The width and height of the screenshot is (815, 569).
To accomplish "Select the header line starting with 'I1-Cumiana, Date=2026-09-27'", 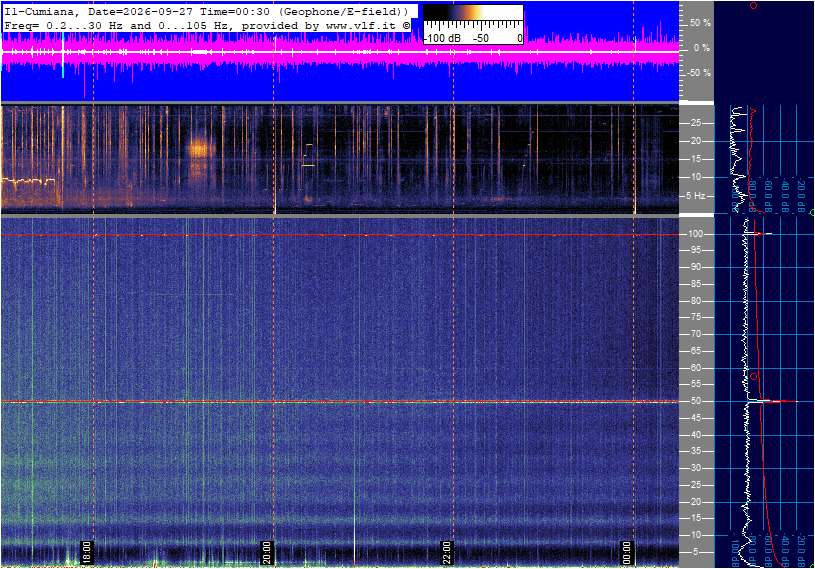I will 206,11.
